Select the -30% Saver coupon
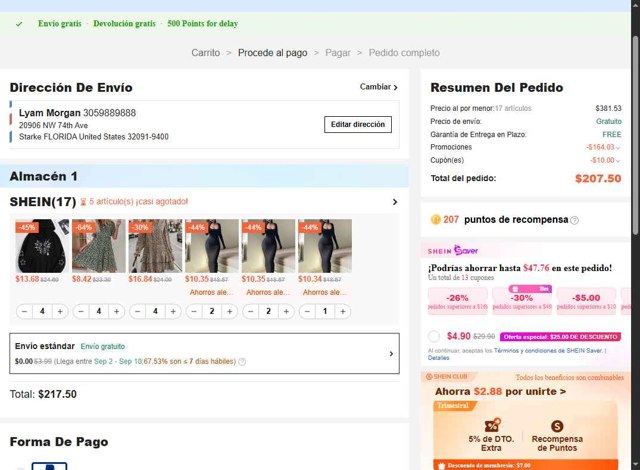Viewport: 640px width, 470px height. click(522, 301)
